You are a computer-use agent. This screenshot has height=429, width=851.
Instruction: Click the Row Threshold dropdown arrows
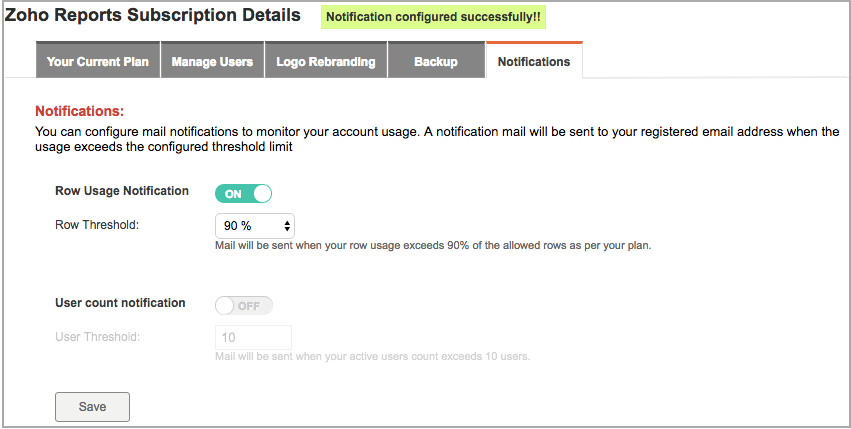click(288, 226)
